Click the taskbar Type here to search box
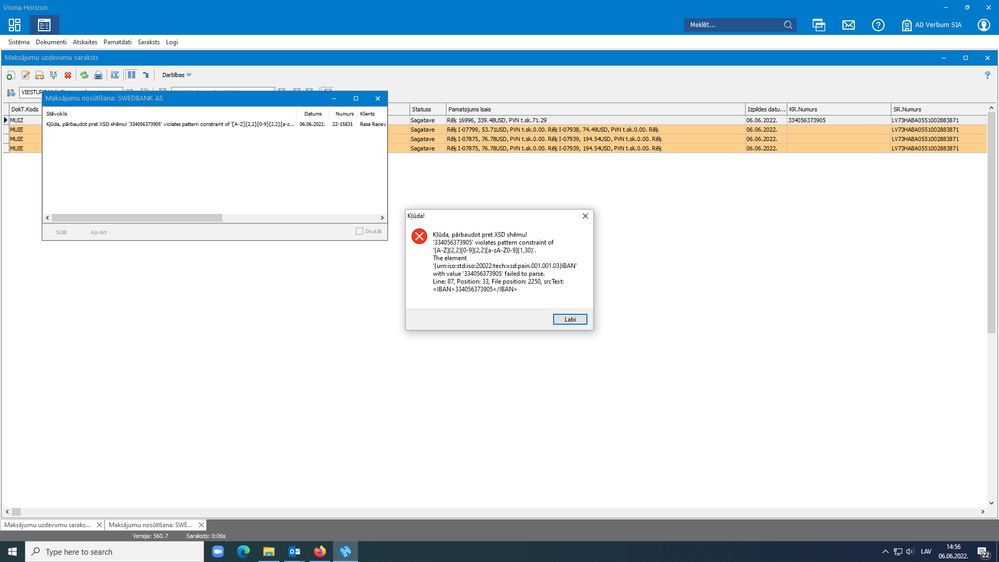Screen dimensions: 999x562 click(x=115, y=552)
